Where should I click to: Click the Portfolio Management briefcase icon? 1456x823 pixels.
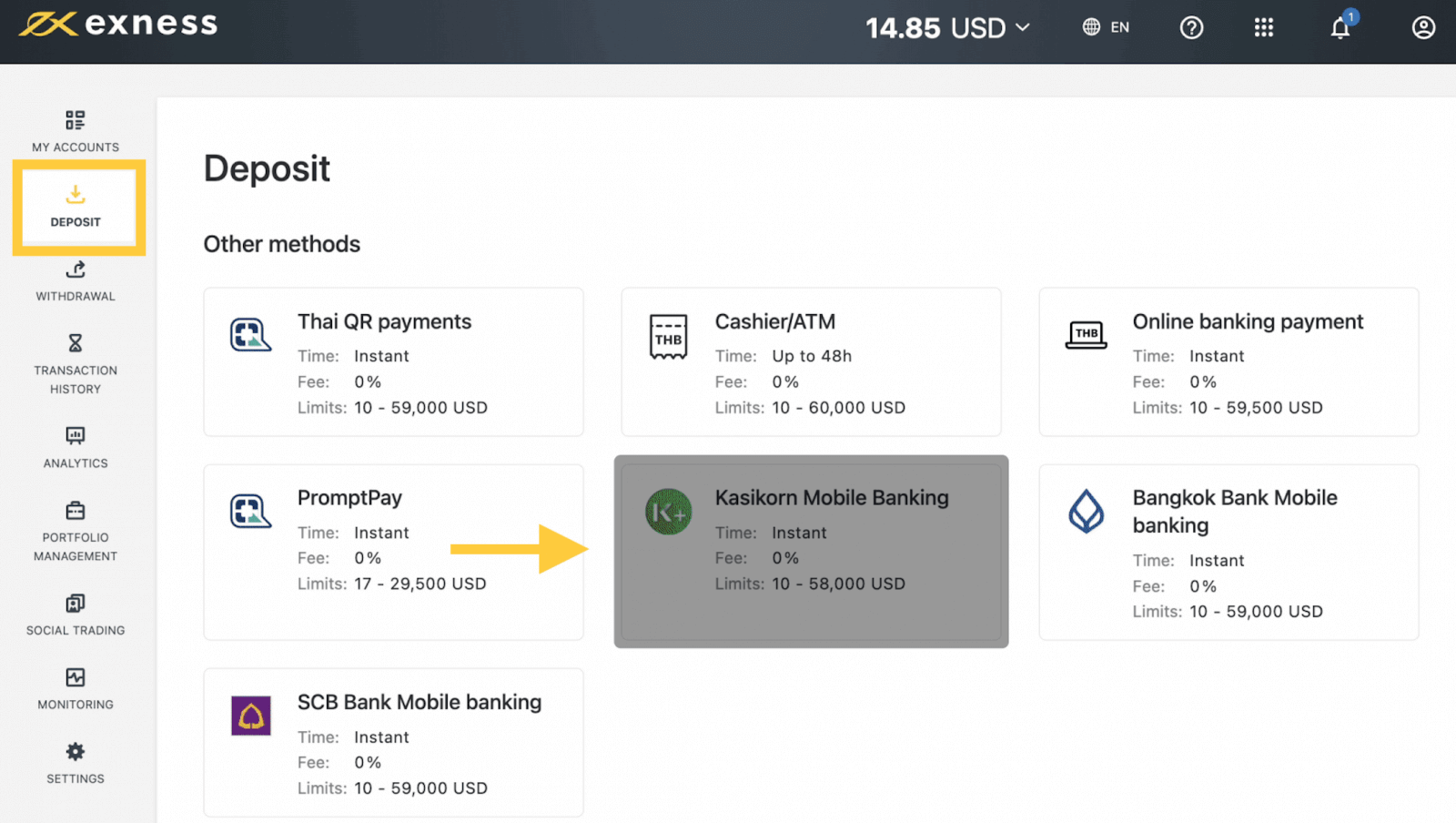coord(76,511)
